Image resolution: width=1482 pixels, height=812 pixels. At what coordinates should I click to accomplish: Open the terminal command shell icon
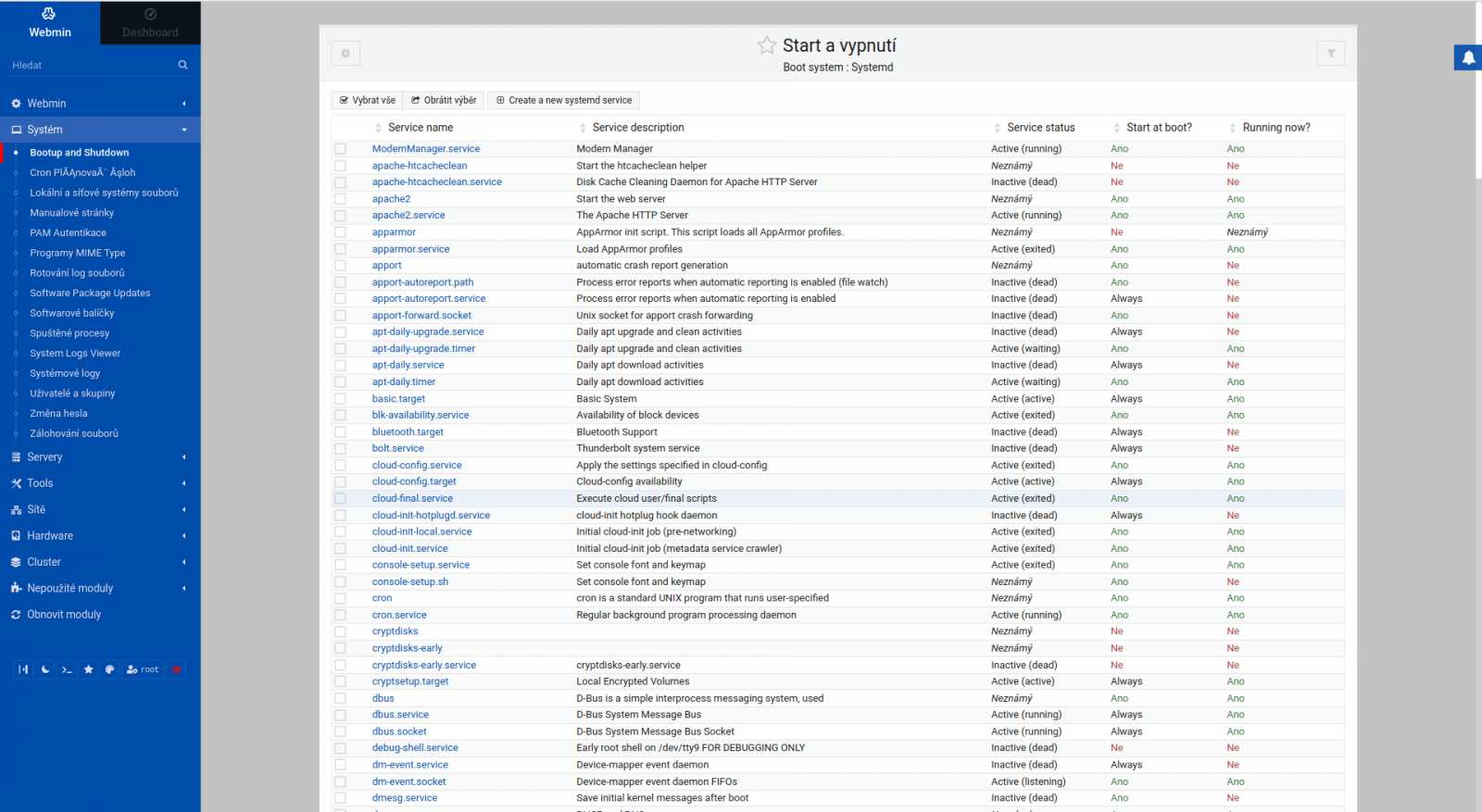67,669
